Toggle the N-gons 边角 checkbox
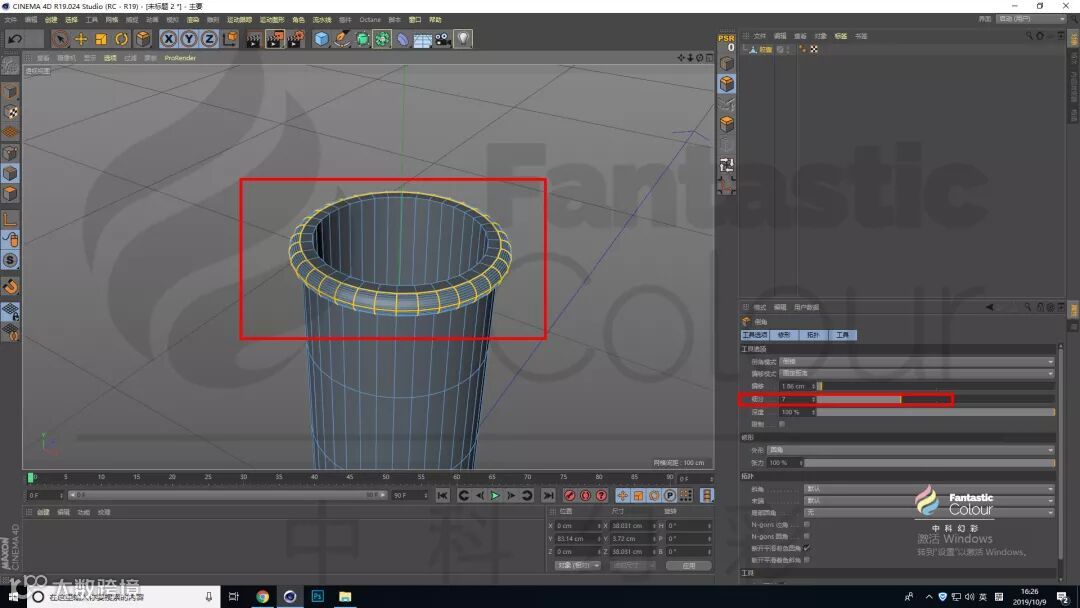The height and width of the screenshot is (608, 1080). [x=807, y=524]
